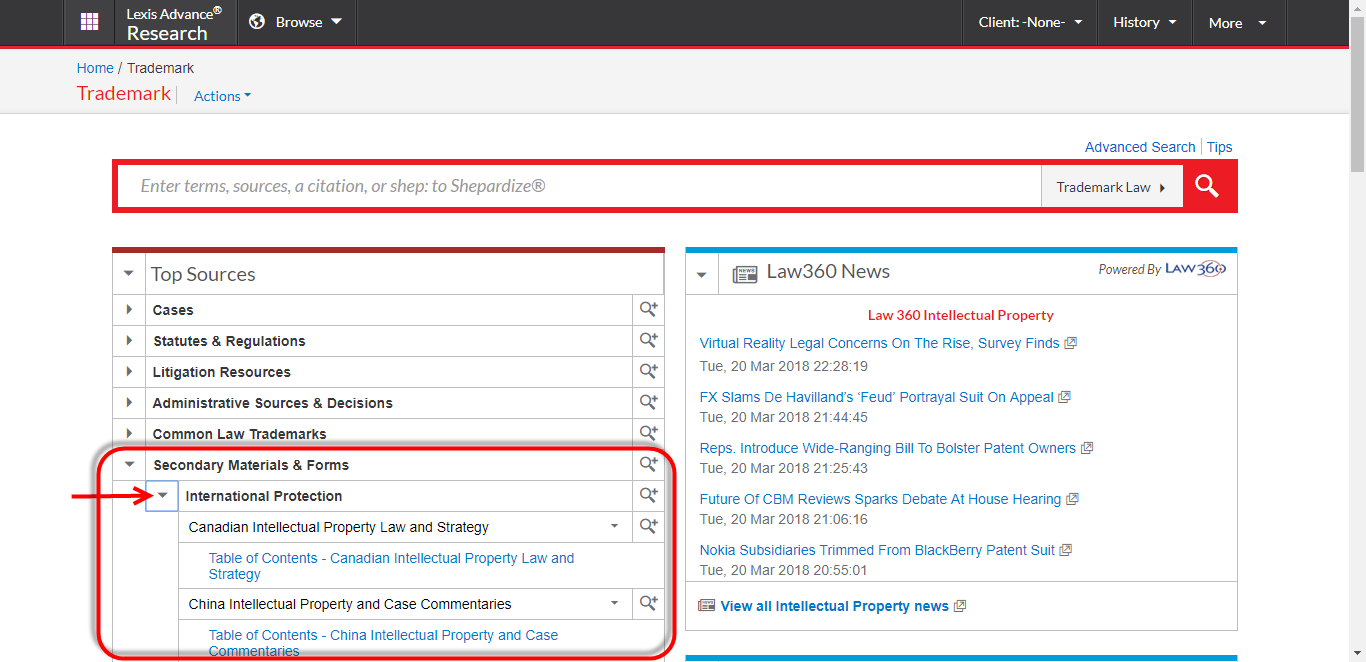Viewport: 1366px width, 662px height.
Task: Open Table of Contents for Canadian IP Law
Action: (391, 566)
